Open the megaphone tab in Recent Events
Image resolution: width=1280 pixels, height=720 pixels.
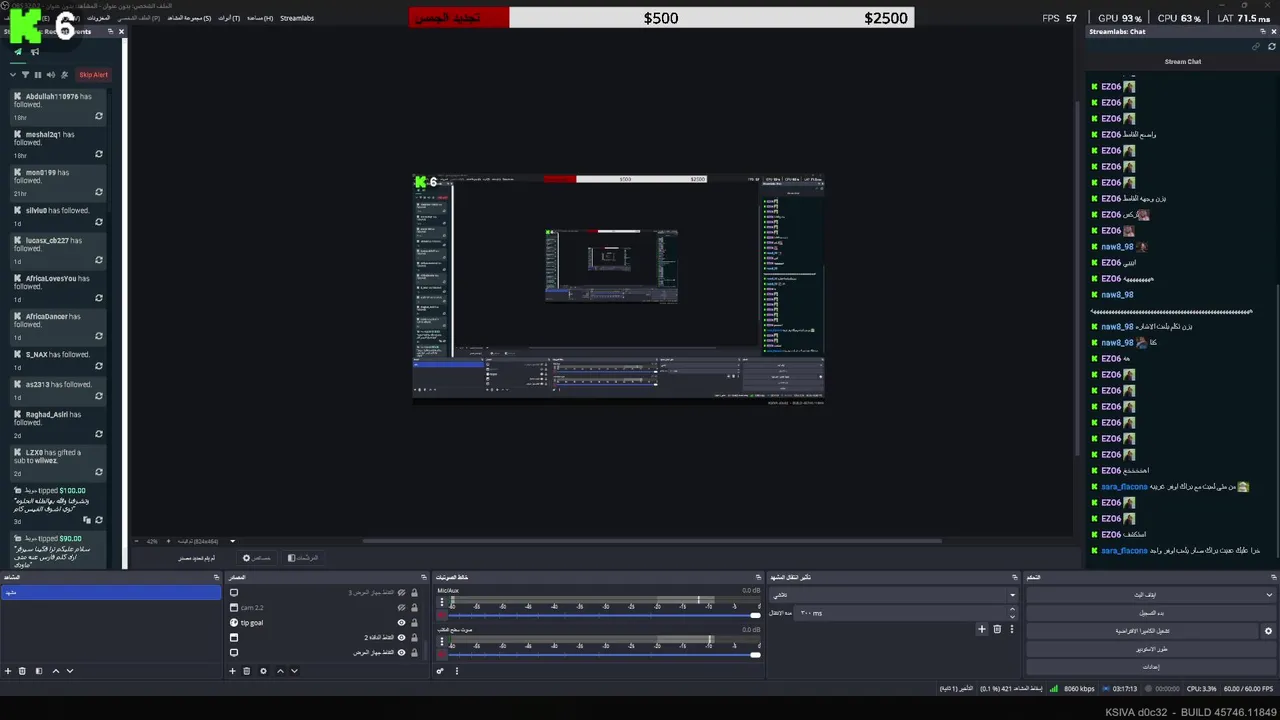35,52
